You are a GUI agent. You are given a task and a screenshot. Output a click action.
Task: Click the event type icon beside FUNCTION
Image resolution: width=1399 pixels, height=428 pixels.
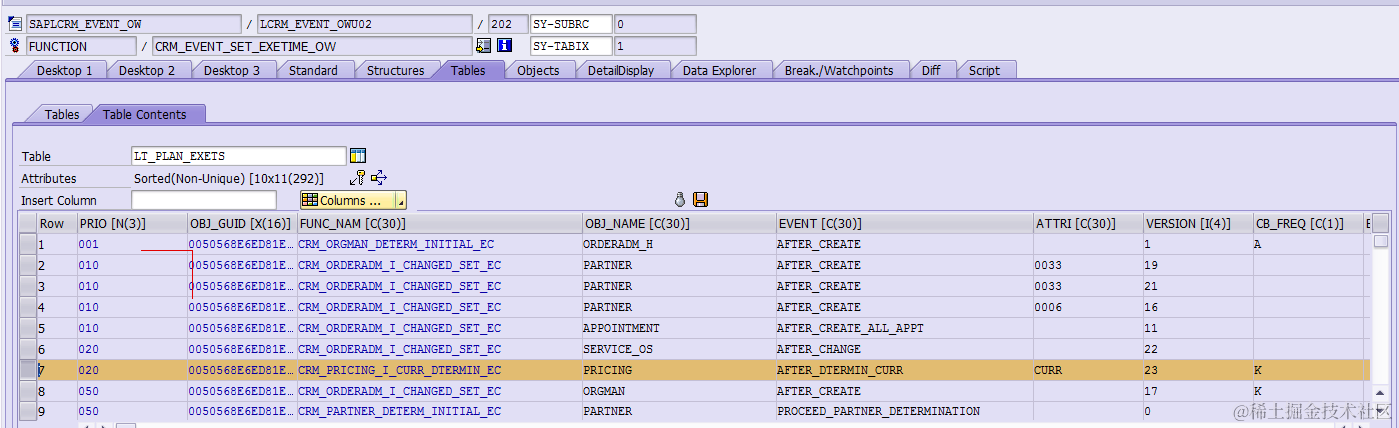click(x=14, y=46)
